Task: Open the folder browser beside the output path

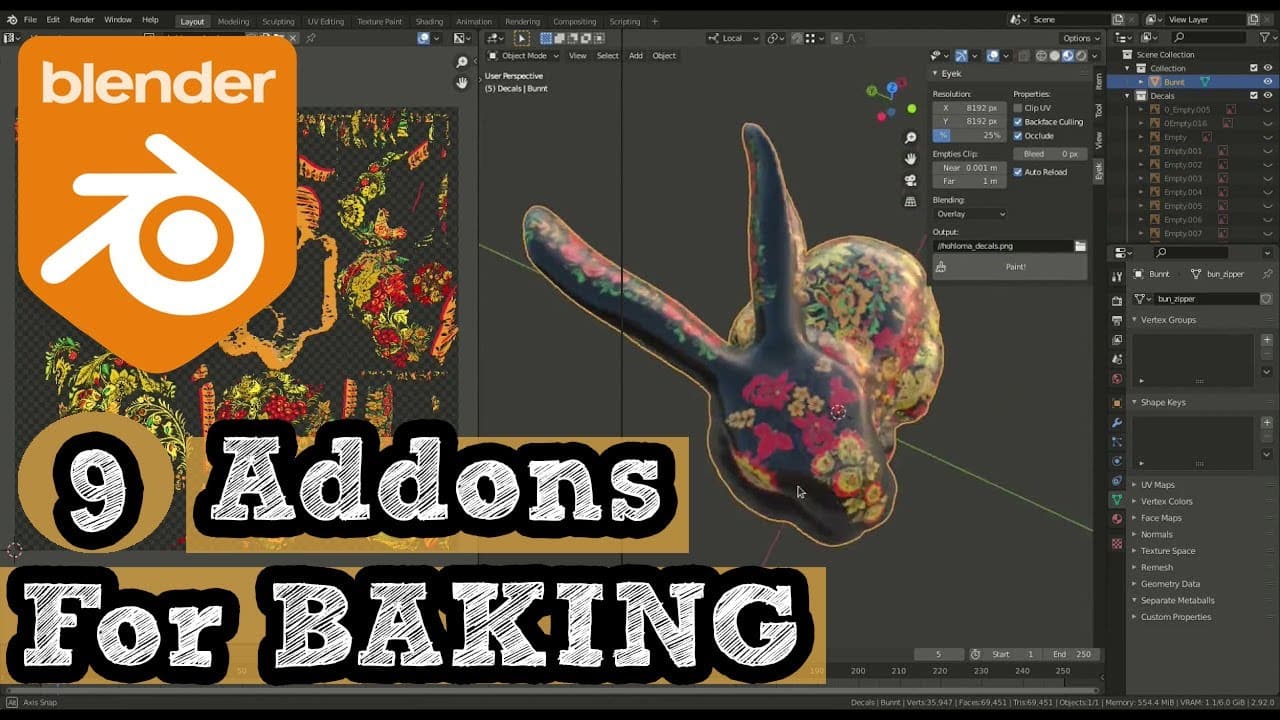Action: pos(1081,245)
